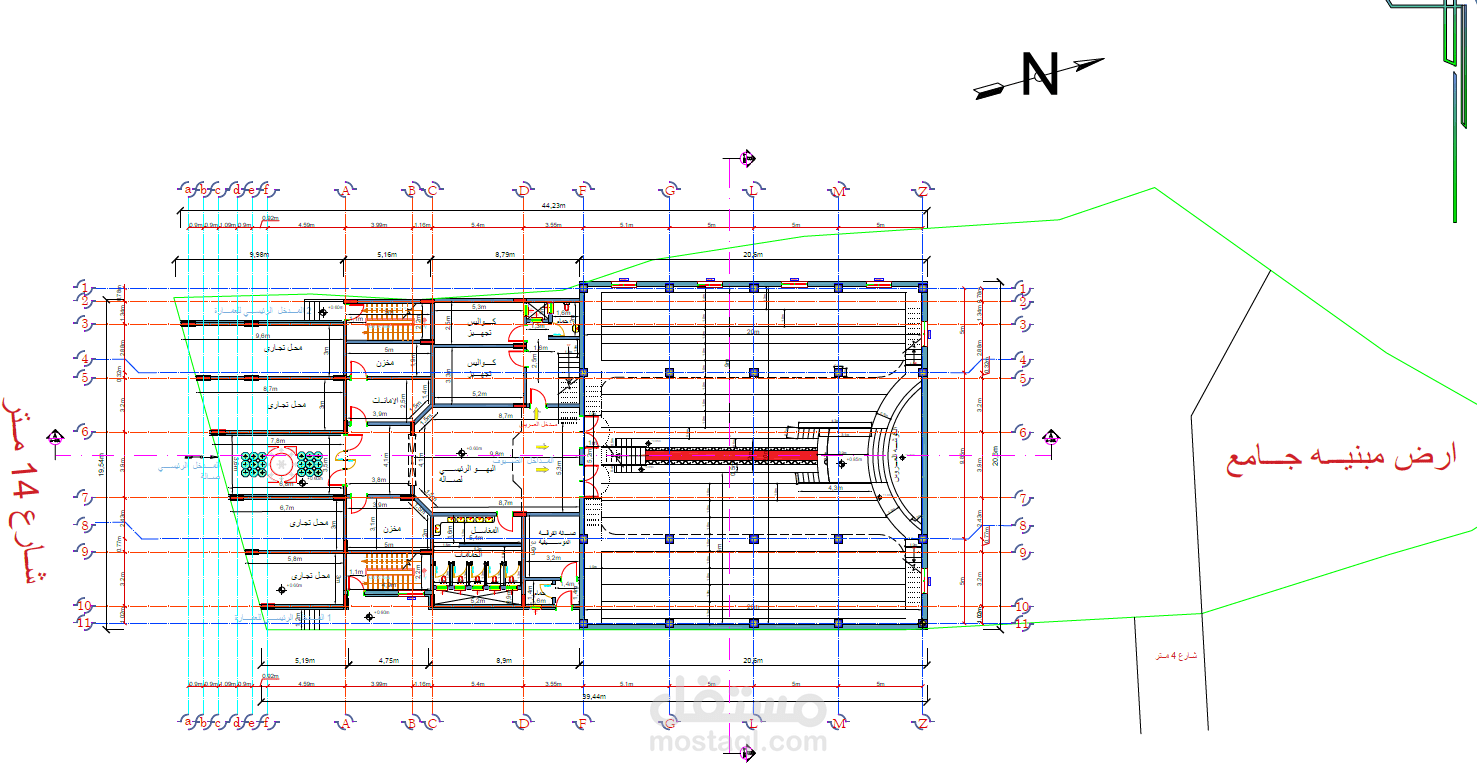Select the red catwalk strip in the hall
This screenshot has width=1477, height=772.
pos(733,455)
